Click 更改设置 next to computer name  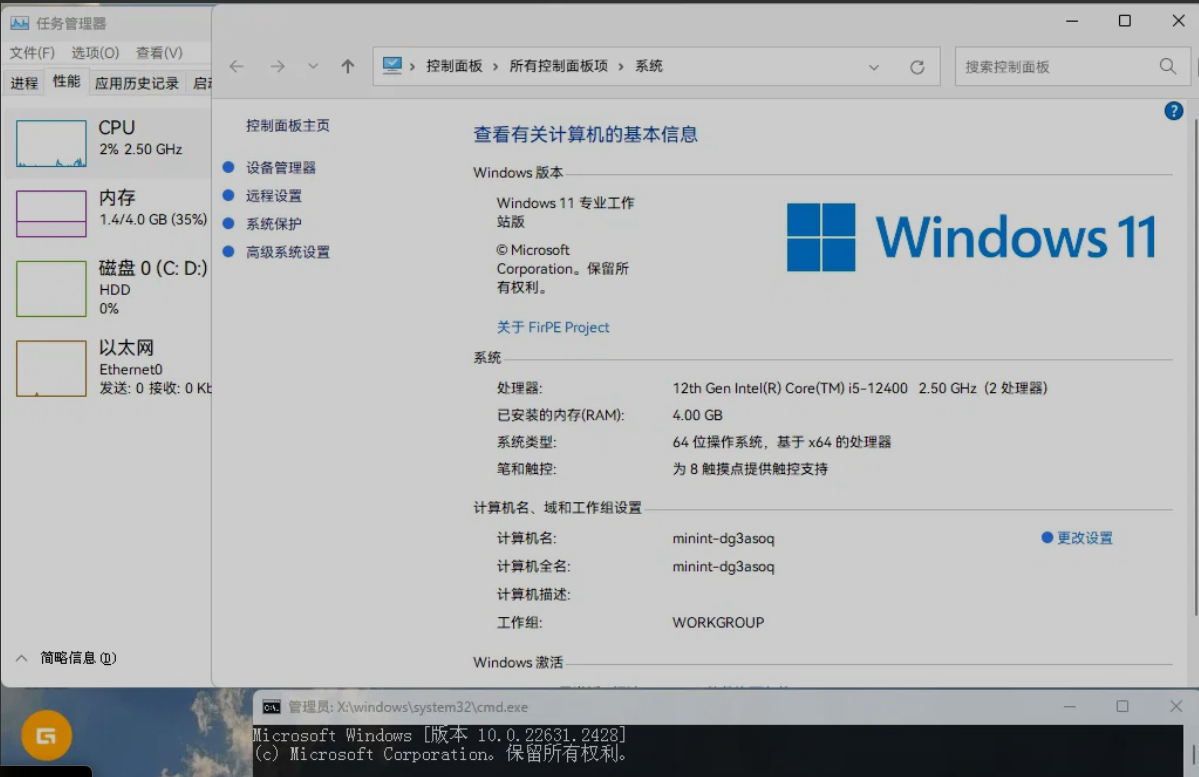[1085, 538]
